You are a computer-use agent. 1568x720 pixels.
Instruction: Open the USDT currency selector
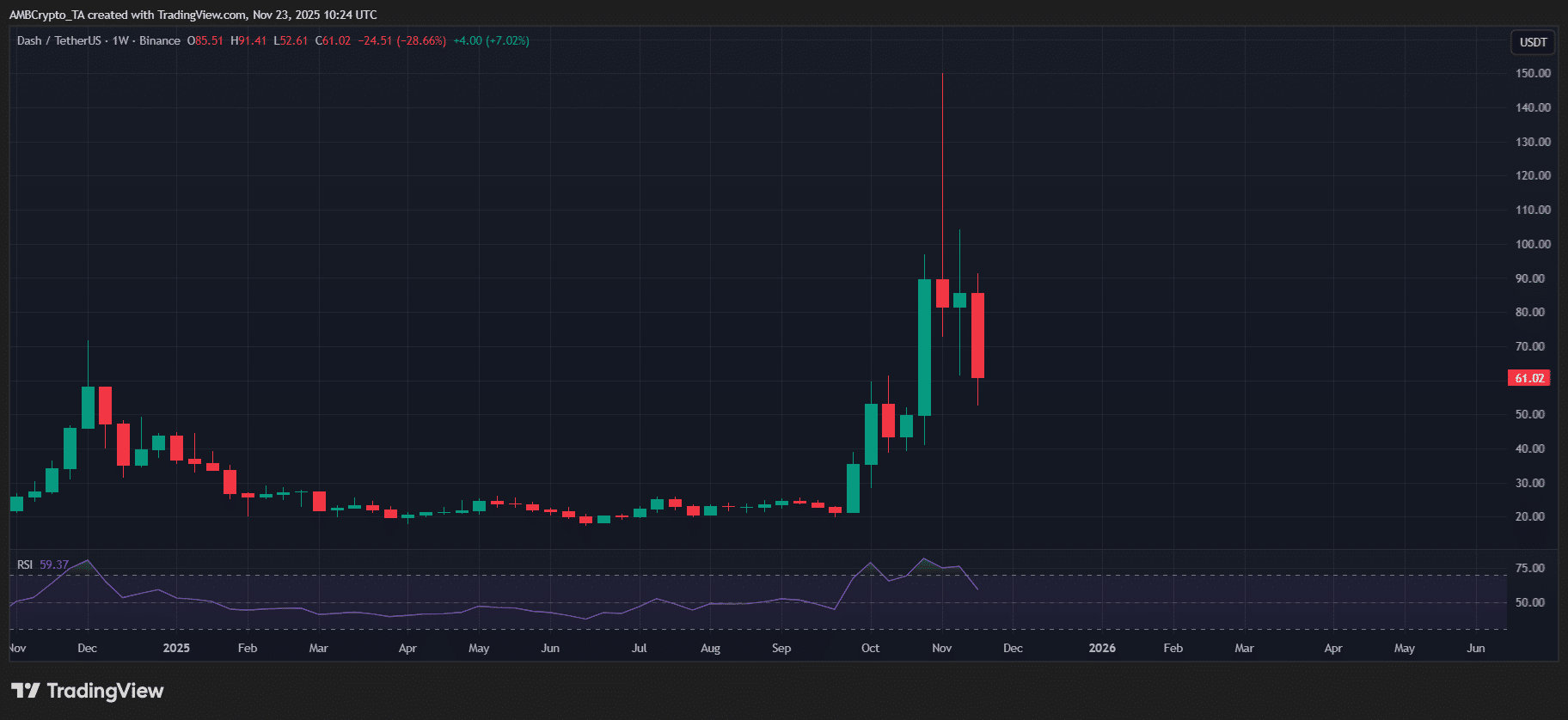(1533, 42)
